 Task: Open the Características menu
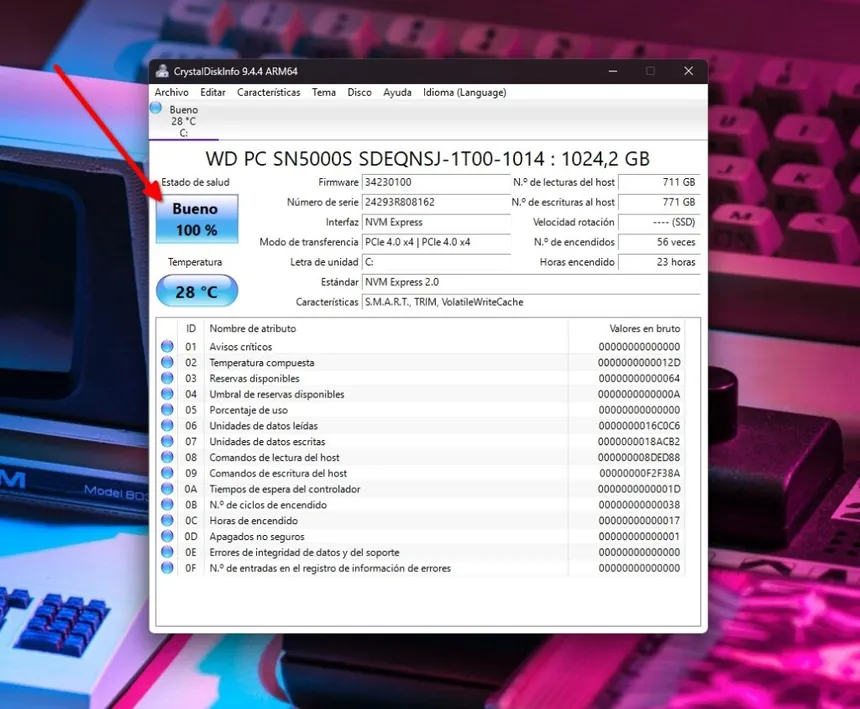pyautogui.click(x=269, y=92)
